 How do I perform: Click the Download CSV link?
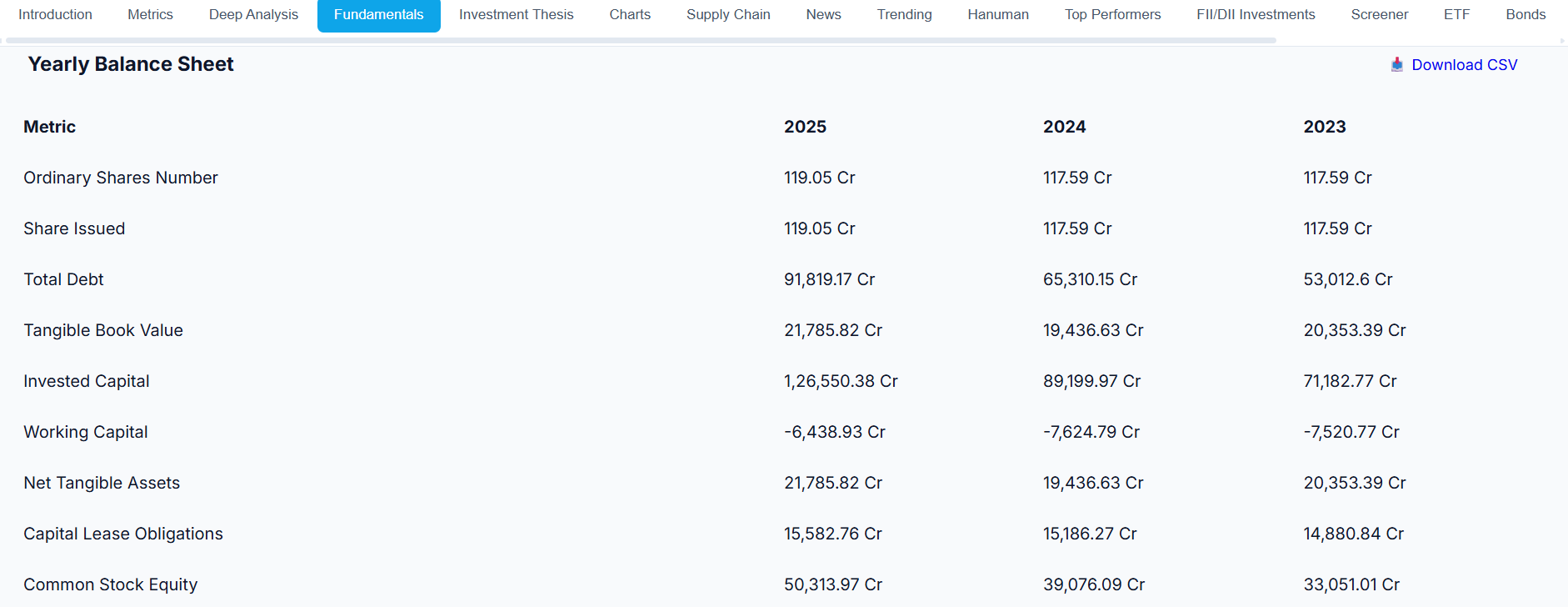coord(1464,65)
